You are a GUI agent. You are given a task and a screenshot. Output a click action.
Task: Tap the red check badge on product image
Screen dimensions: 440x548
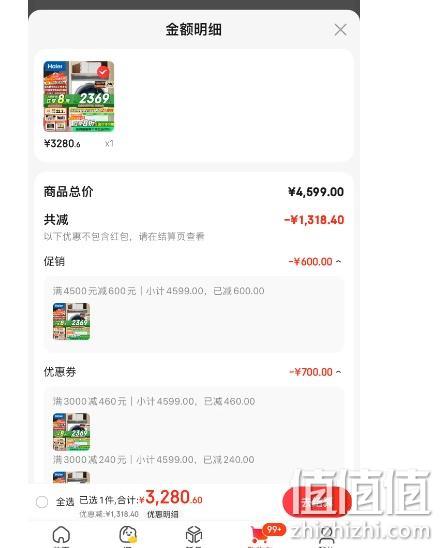[103, 72]
